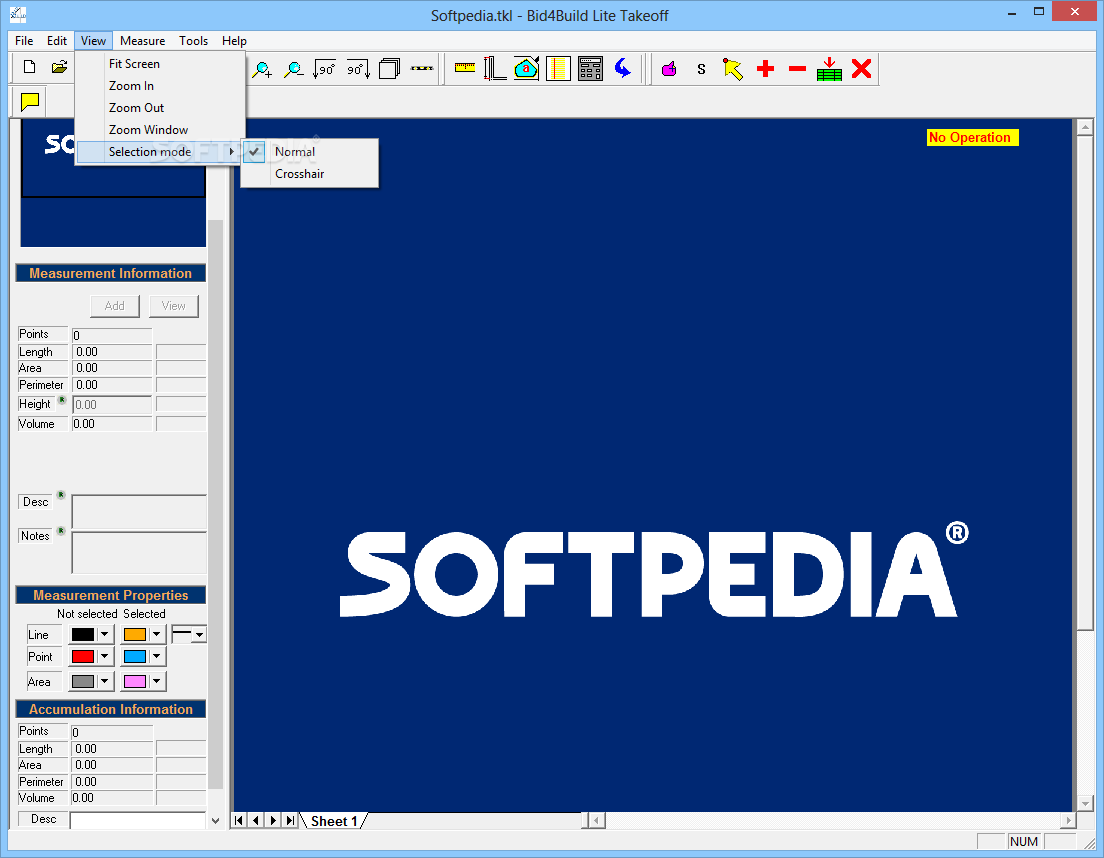Image resolution: width=1104 pixels, height=858 pixels.
Task: Open Point not-selected color dropdown
Action: tap(104, 657)
